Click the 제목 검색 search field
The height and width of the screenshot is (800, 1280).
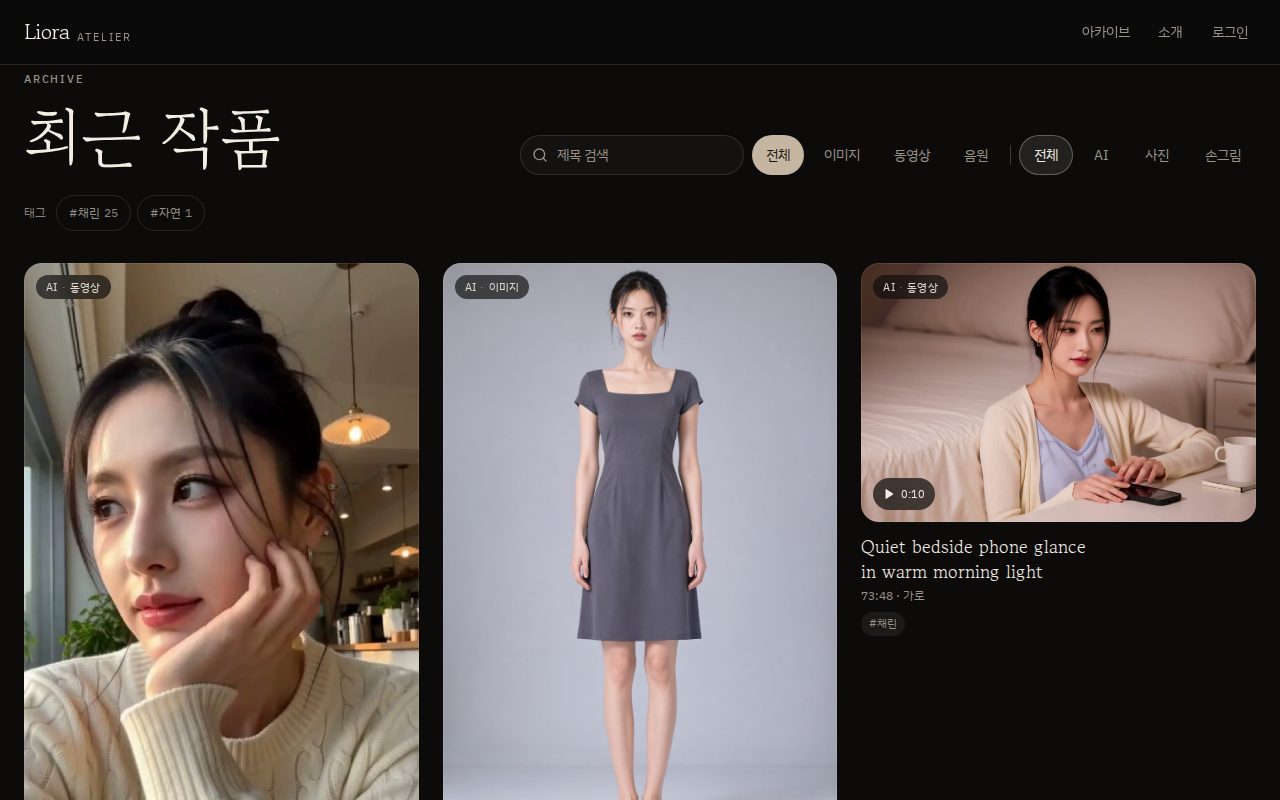pos(632,155)
